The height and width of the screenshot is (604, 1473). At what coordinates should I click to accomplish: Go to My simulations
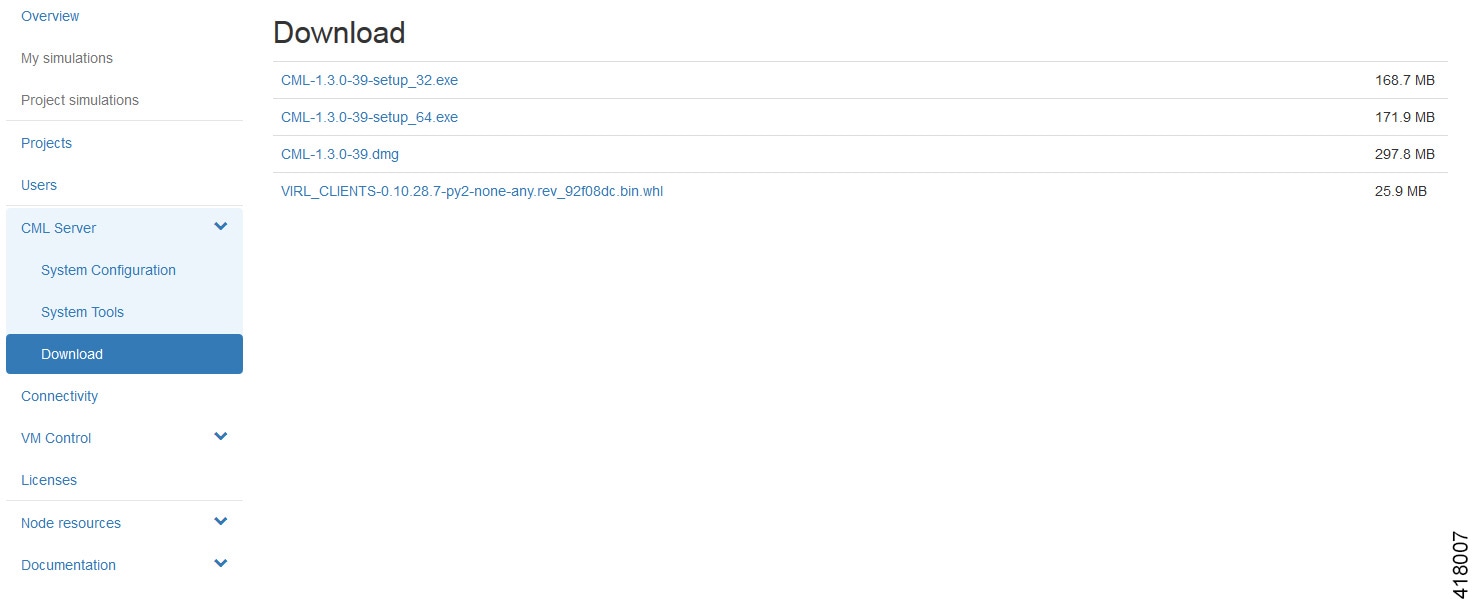(67, 58)
